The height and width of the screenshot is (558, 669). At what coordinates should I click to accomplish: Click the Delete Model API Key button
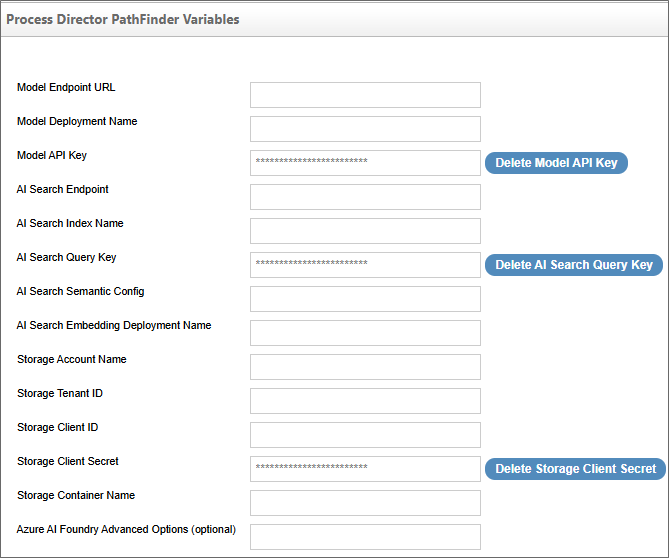556,163
